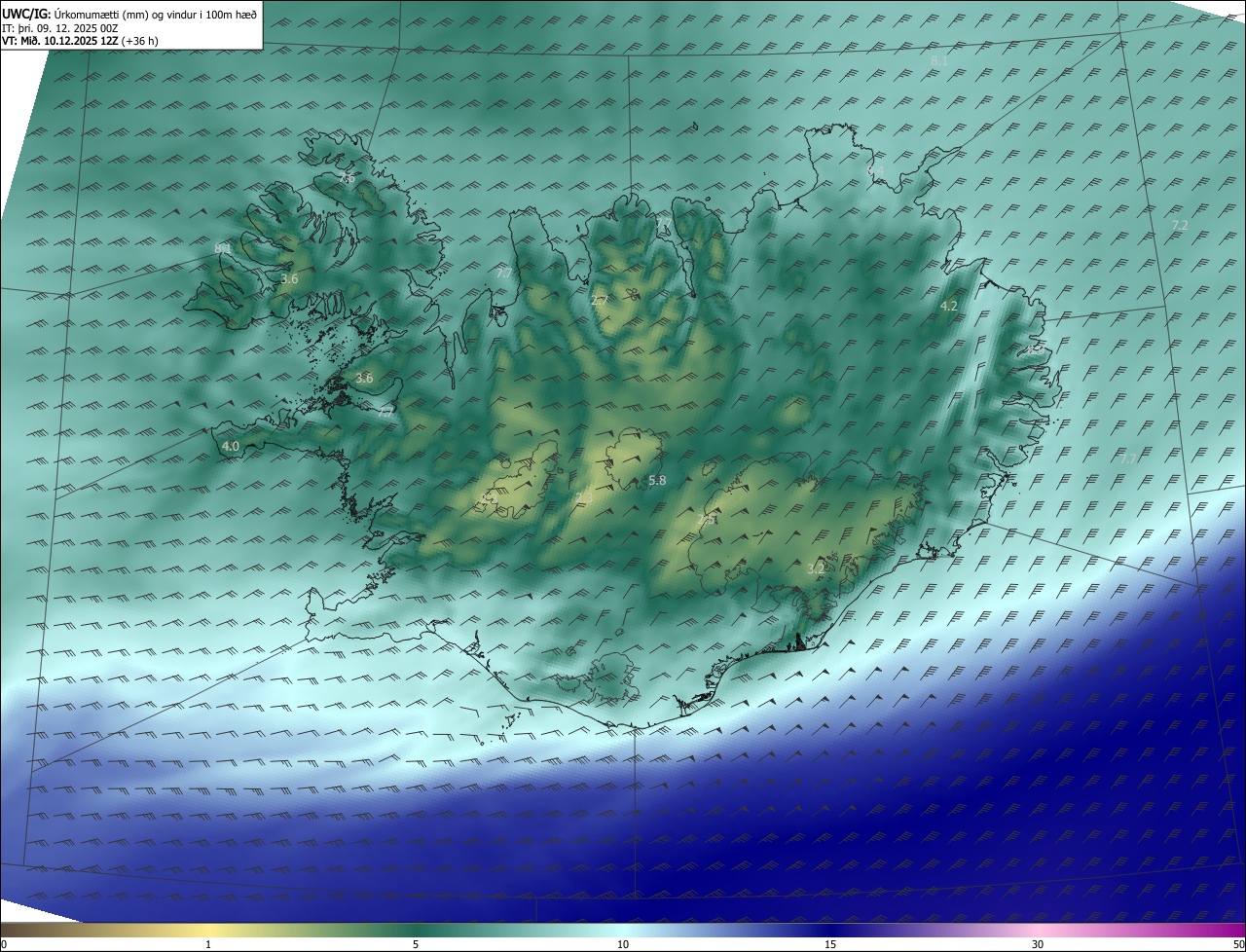
Task: Click the 'UWC/IG: Úrkomumætti (mm)' title line
Action: (129, 14)
